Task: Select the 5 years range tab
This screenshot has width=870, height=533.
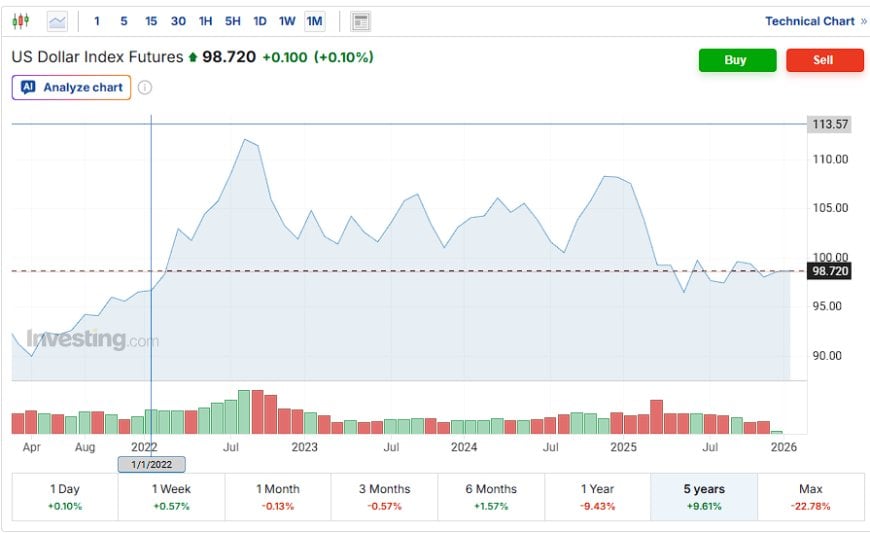Action: [704, 497]
